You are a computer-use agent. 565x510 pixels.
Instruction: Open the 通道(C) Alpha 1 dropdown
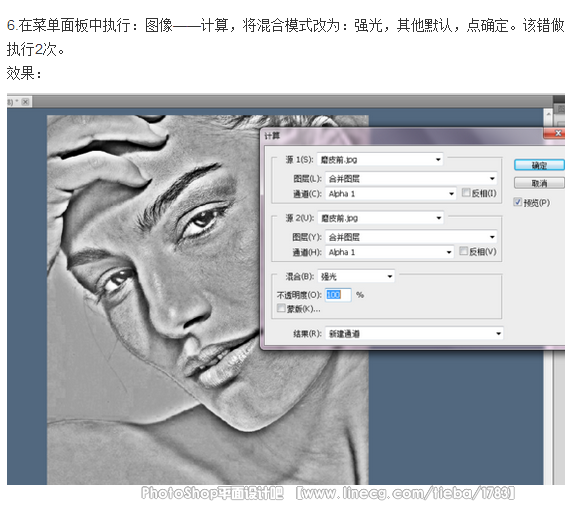click(391, 194)
